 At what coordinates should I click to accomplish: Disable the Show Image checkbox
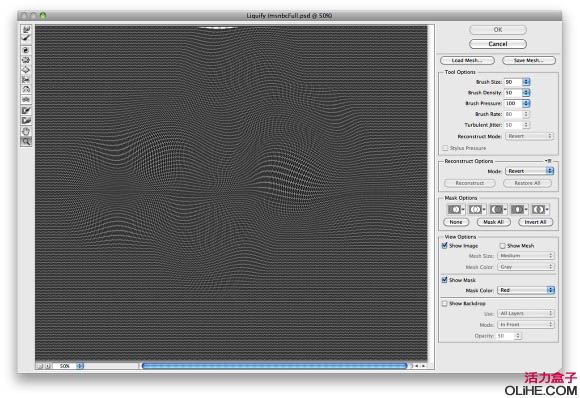point(445,246)
